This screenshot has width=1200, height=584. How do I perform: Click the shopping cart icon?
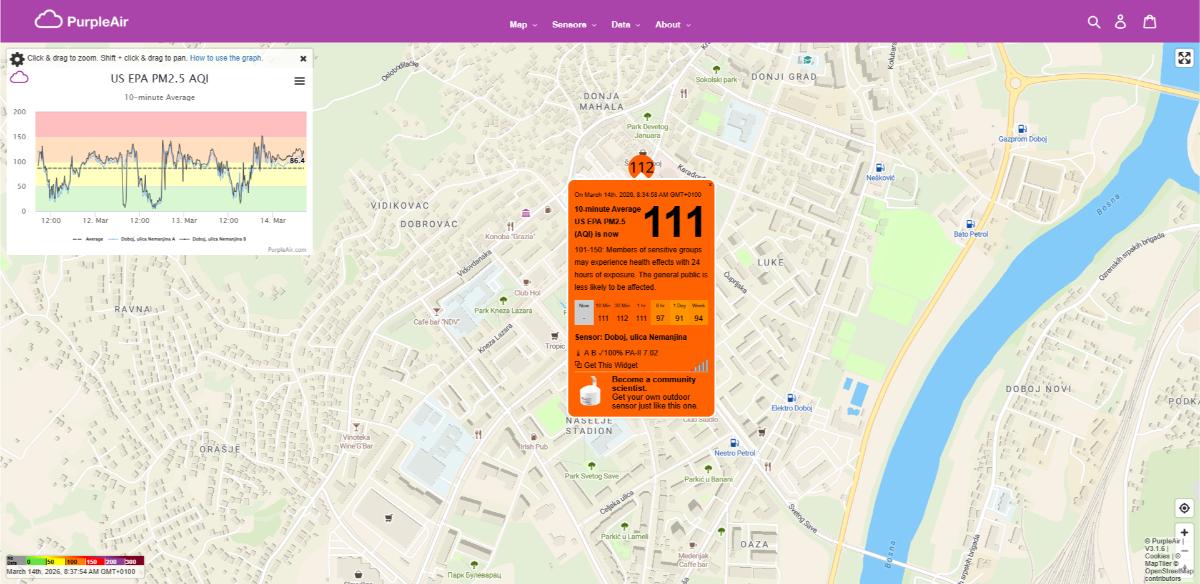(1150, 22)
